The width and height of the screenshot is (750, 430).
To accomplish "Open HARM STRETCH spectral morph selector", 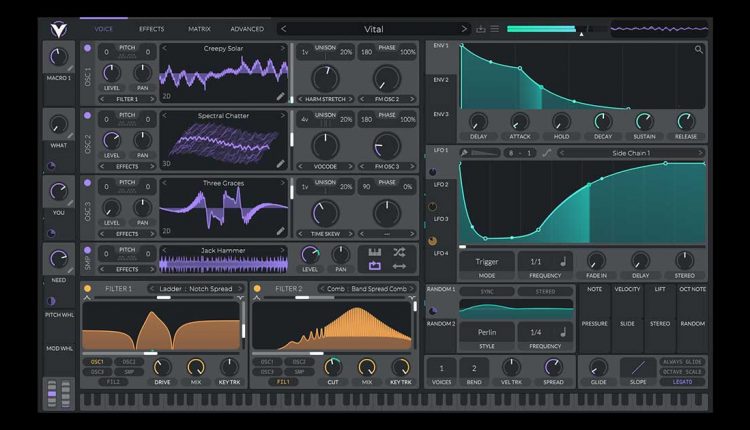I will (x=325, y=99).
